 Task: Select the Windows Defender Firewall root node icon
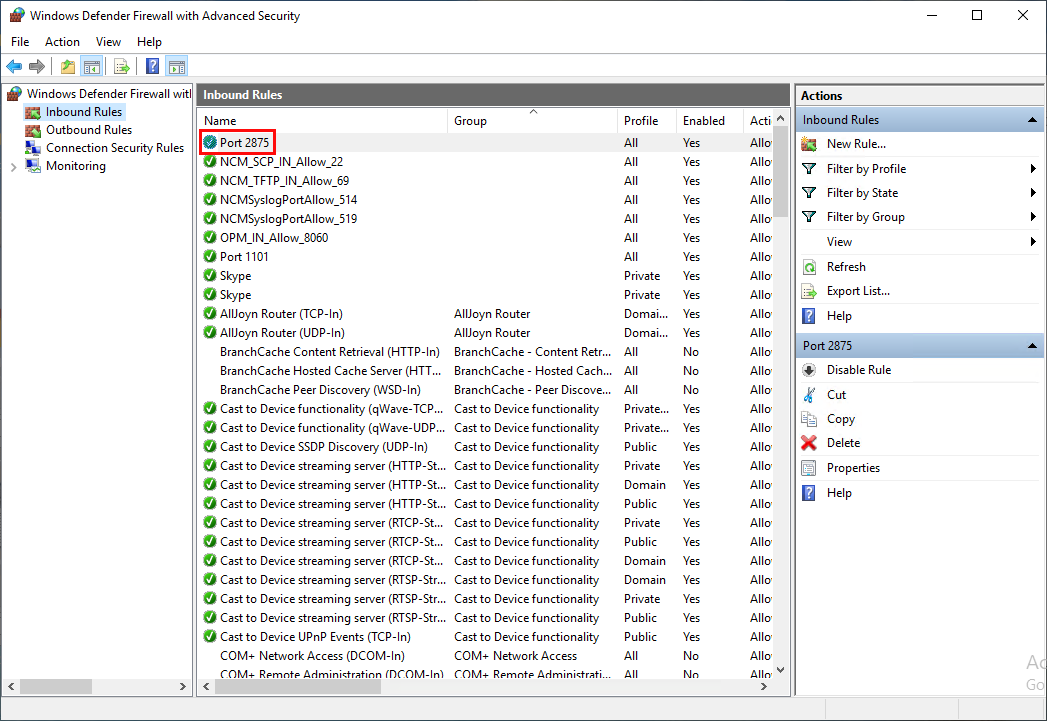pos(15,93)
